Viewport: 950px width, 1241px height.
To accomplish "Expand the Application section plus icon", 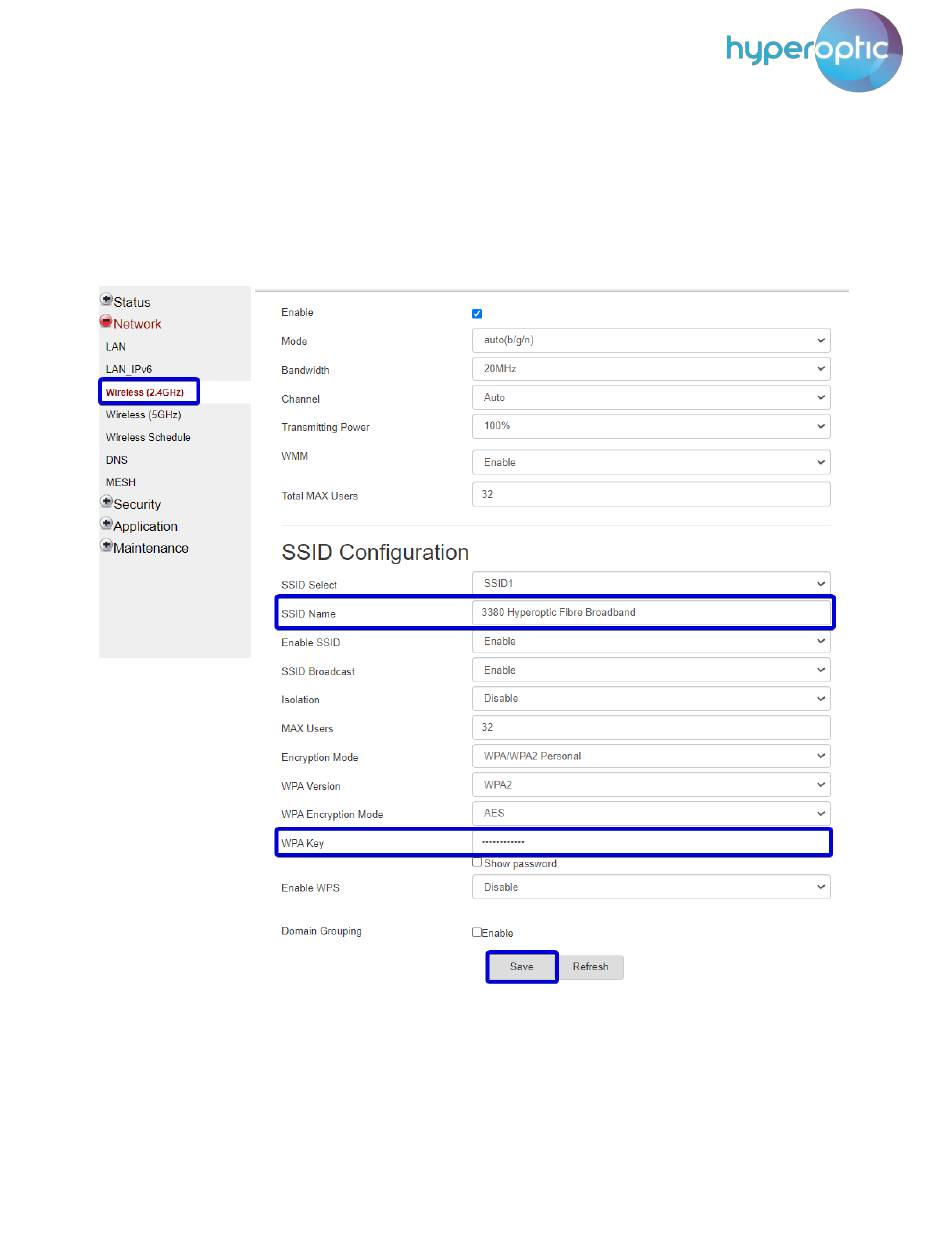I will pos(106,524).
